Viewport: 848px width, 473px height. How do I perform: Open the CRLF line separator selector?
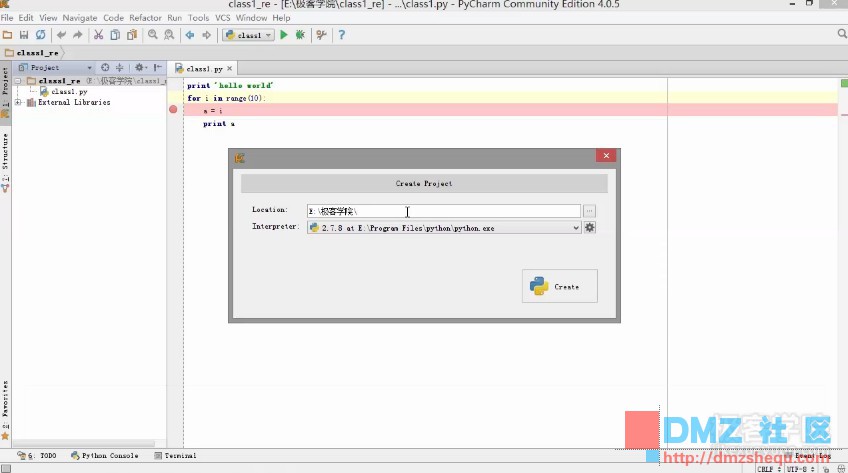[768, 469]
